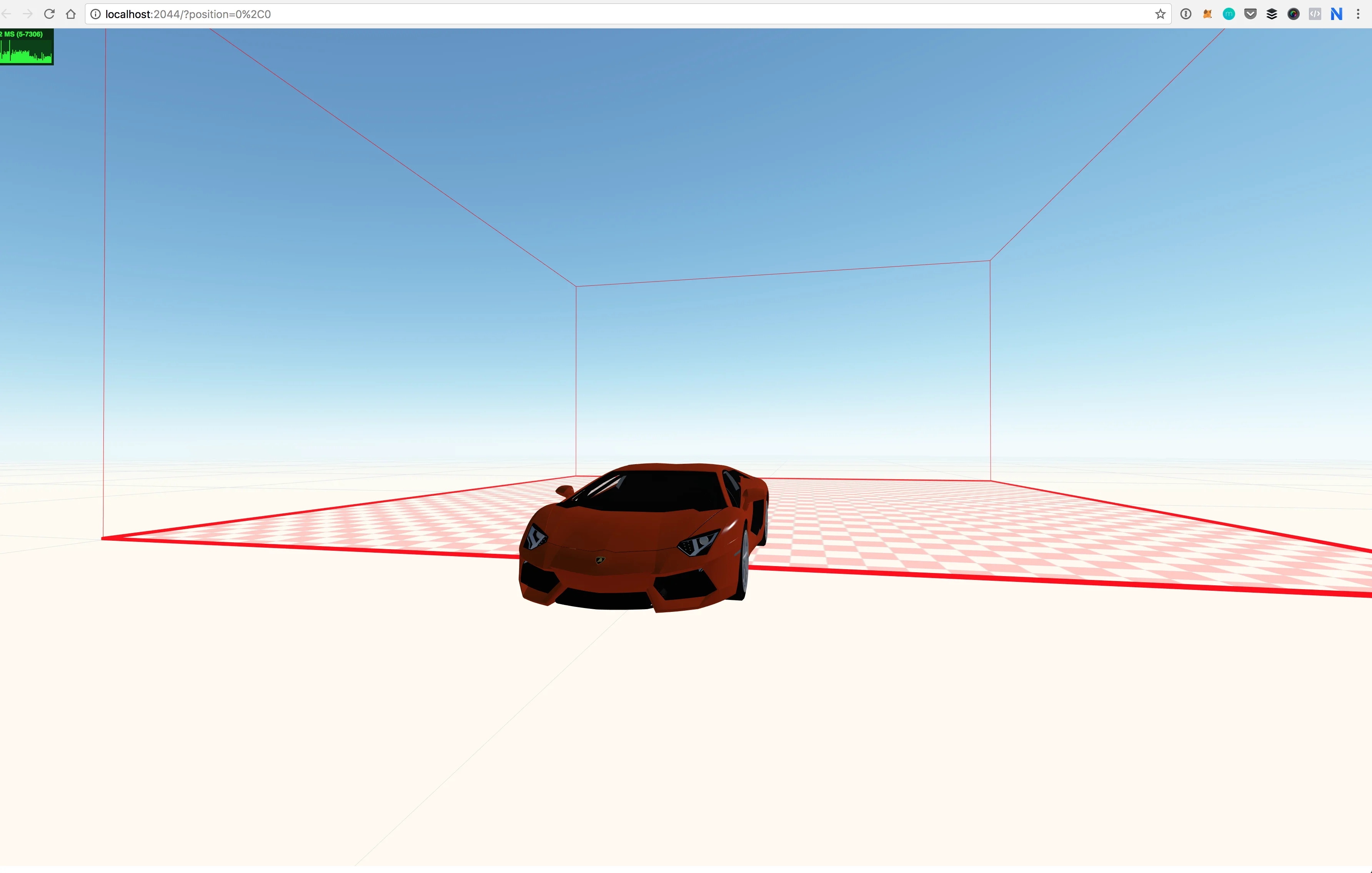The image size is (1372, 873).
Task: Open the Chrome three-dot menu
Action: (x=1358, y=14)
